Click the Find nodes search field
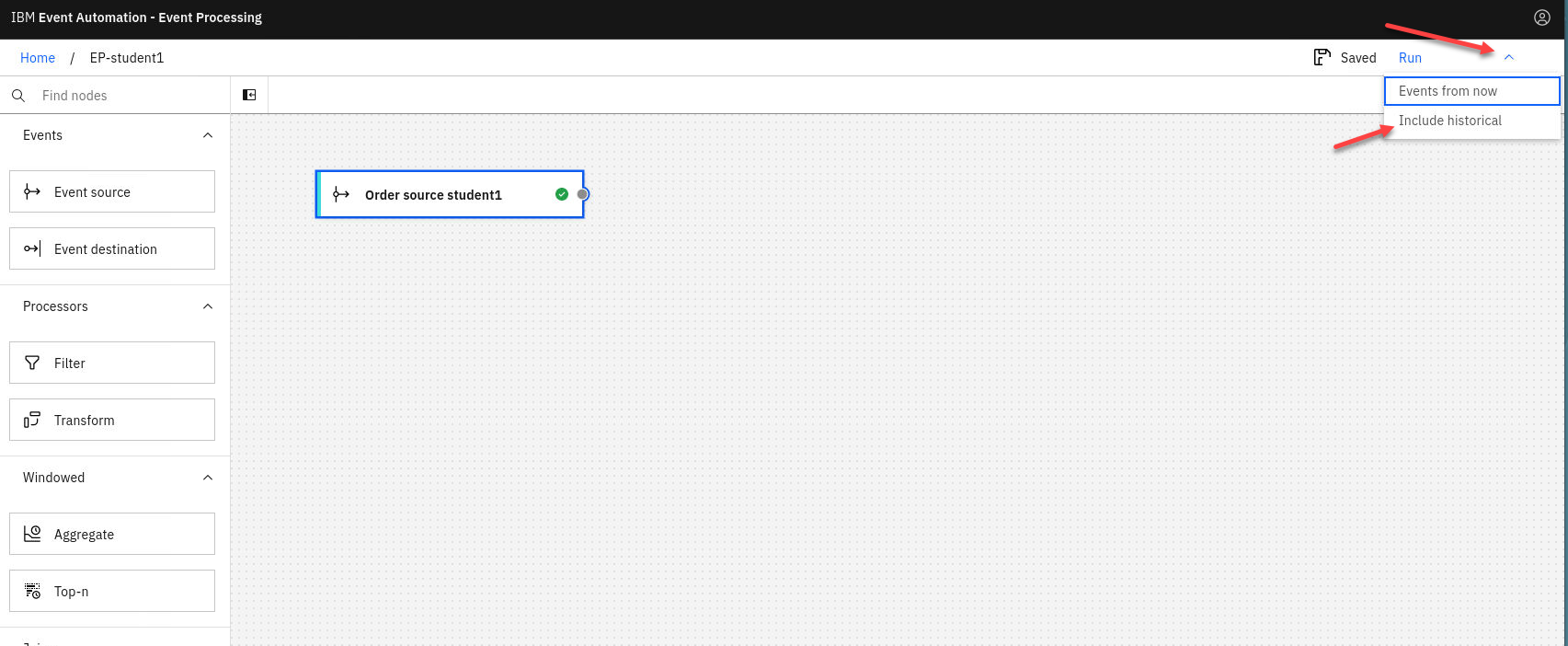Screen dimensions: 1568x646 pos(129,96)
